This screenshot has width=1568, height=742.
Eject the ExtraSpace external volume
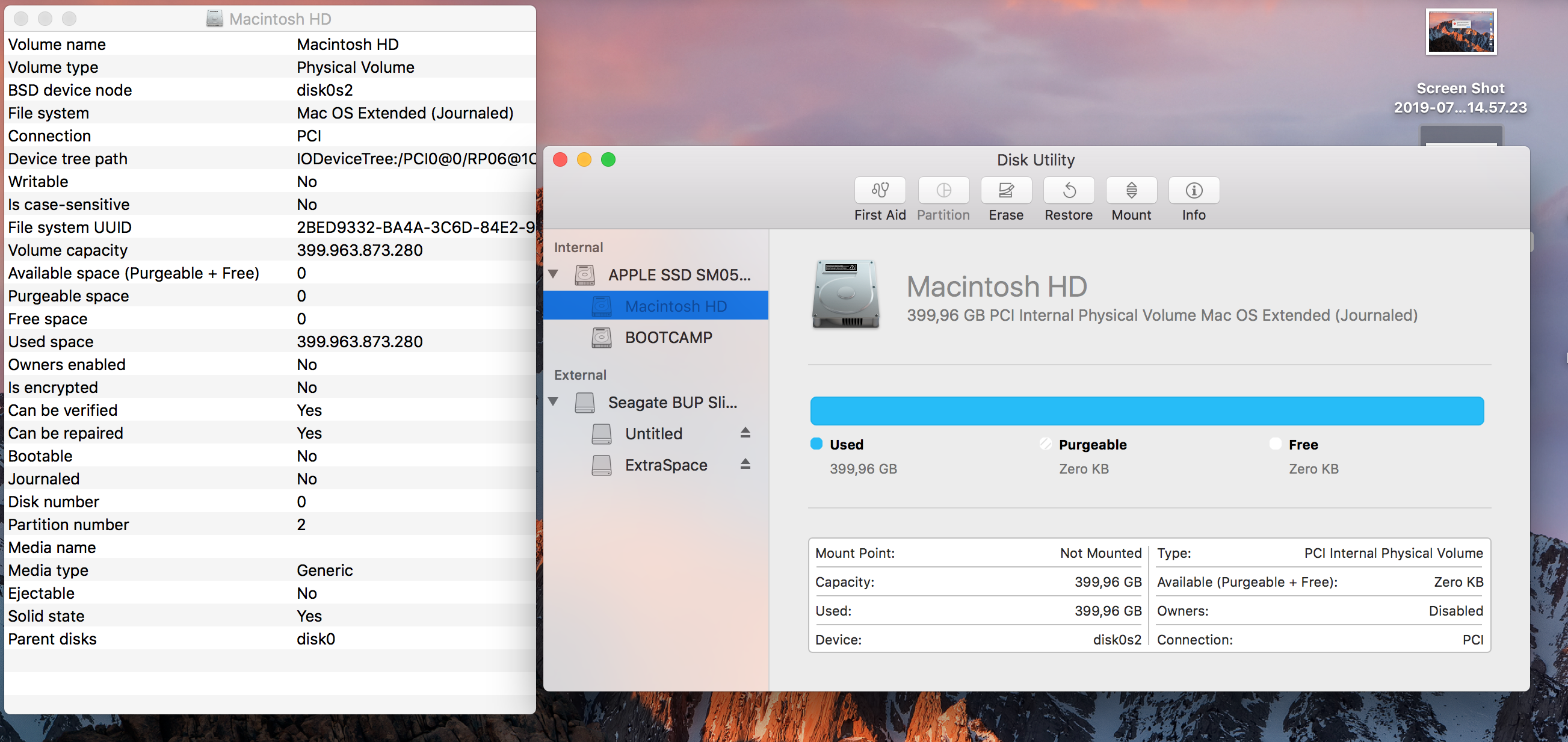tap(745, 464)
